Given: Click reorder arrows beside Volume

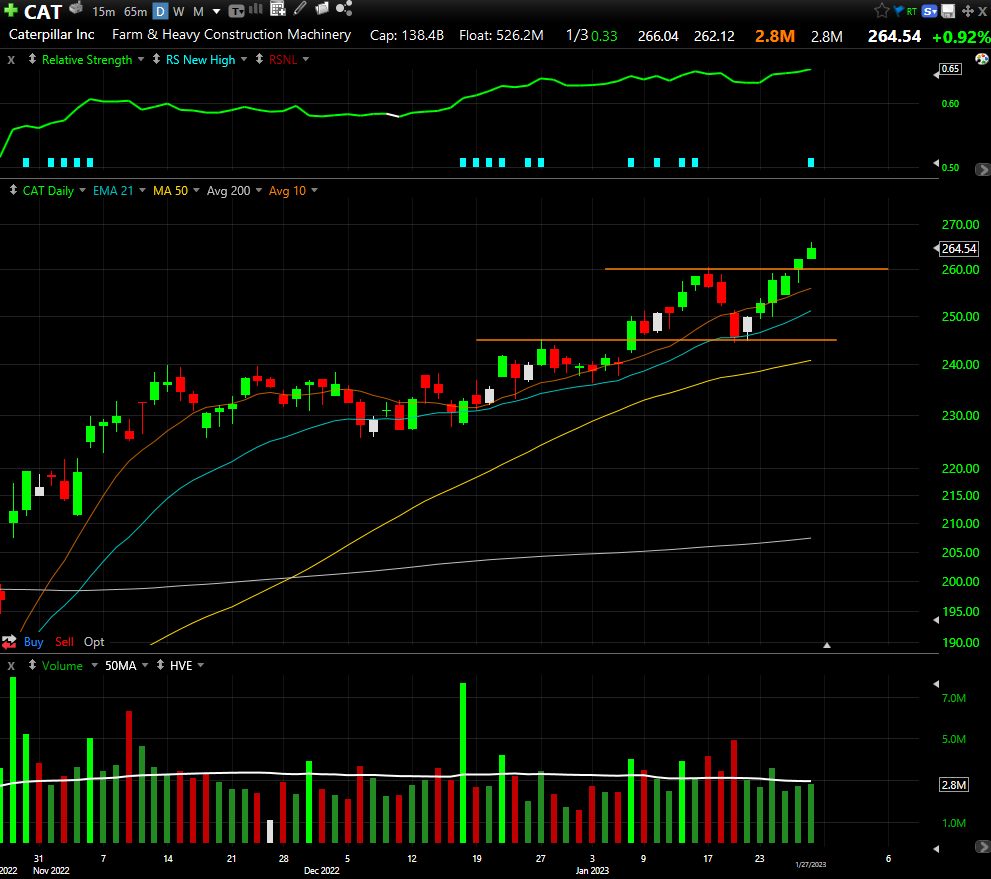Looking at the screenshot, I should coord(32,665).
